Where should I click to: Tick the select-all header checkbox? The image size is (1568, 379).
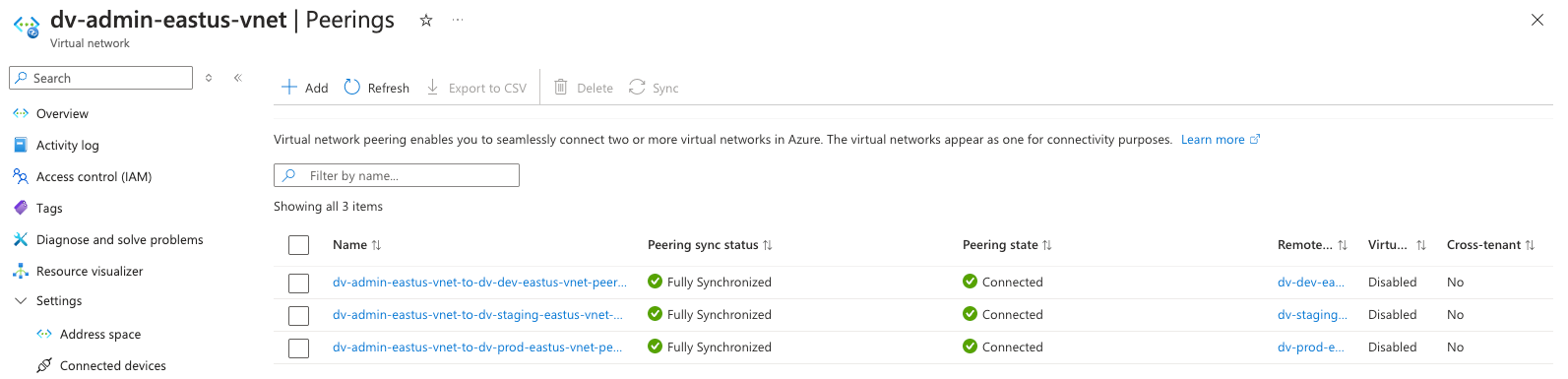click(299, 245)
